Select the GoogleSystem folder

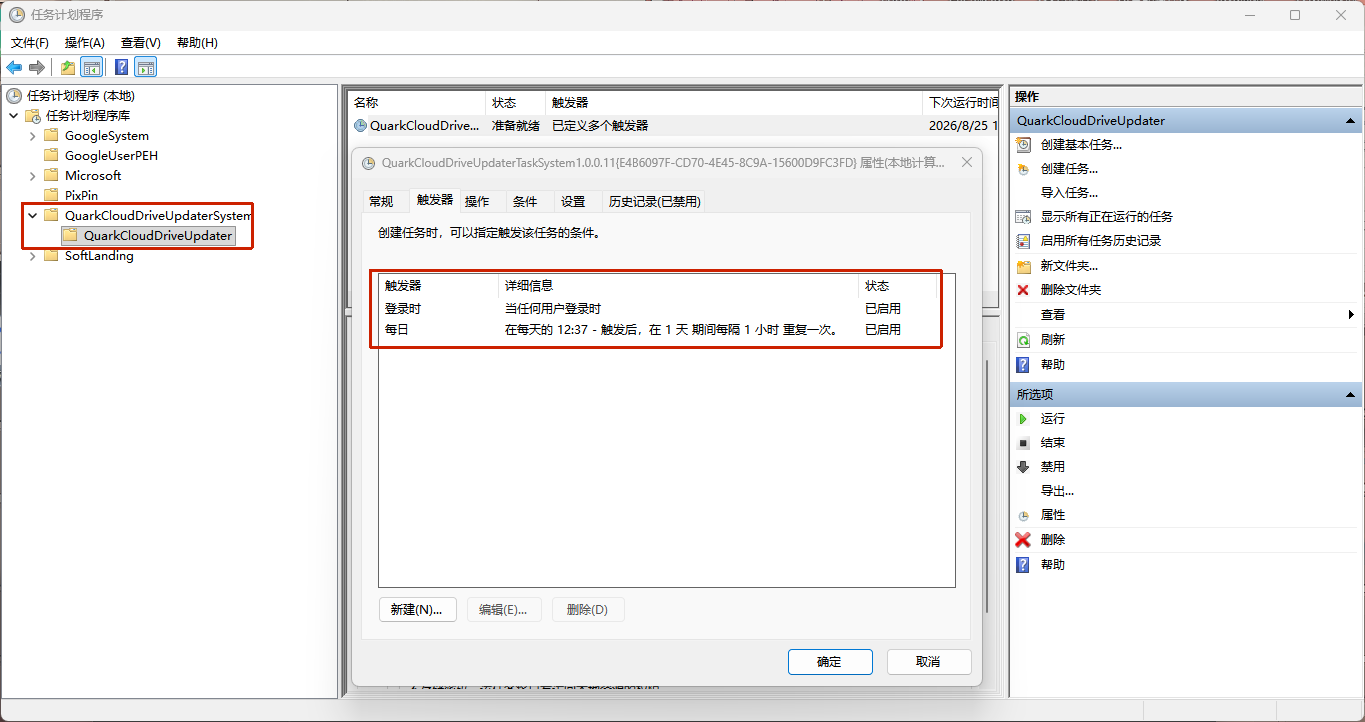107,136
